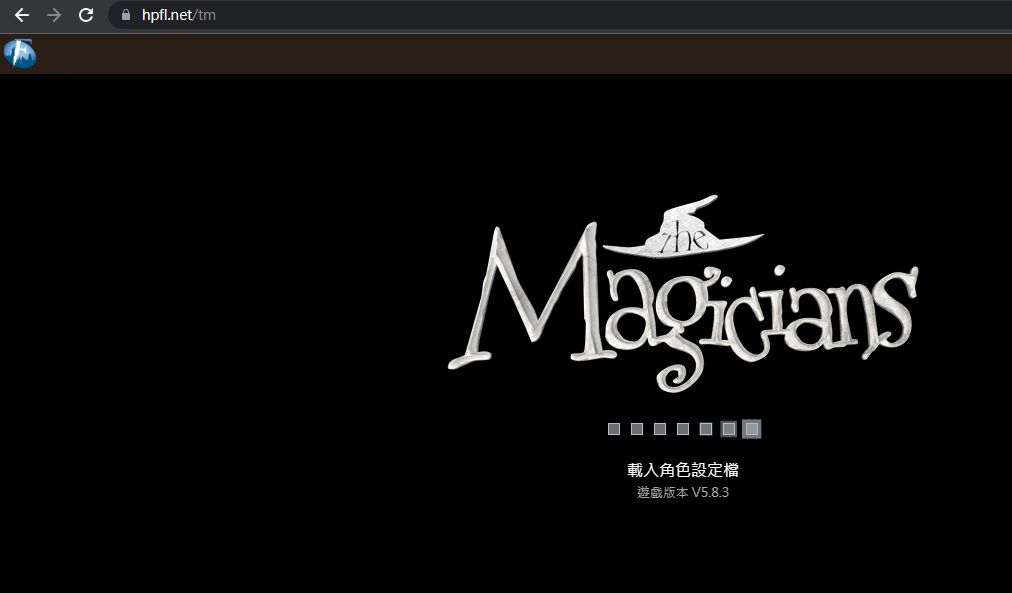View site info via the padlock icon

pos(126,15)
